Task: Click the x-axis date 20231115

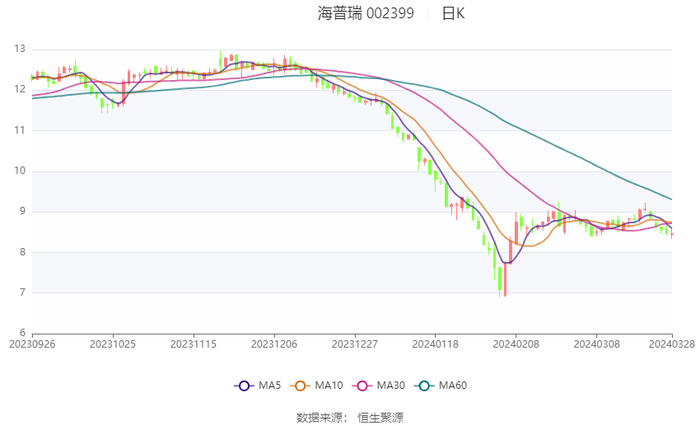Action: pos(193,344)
